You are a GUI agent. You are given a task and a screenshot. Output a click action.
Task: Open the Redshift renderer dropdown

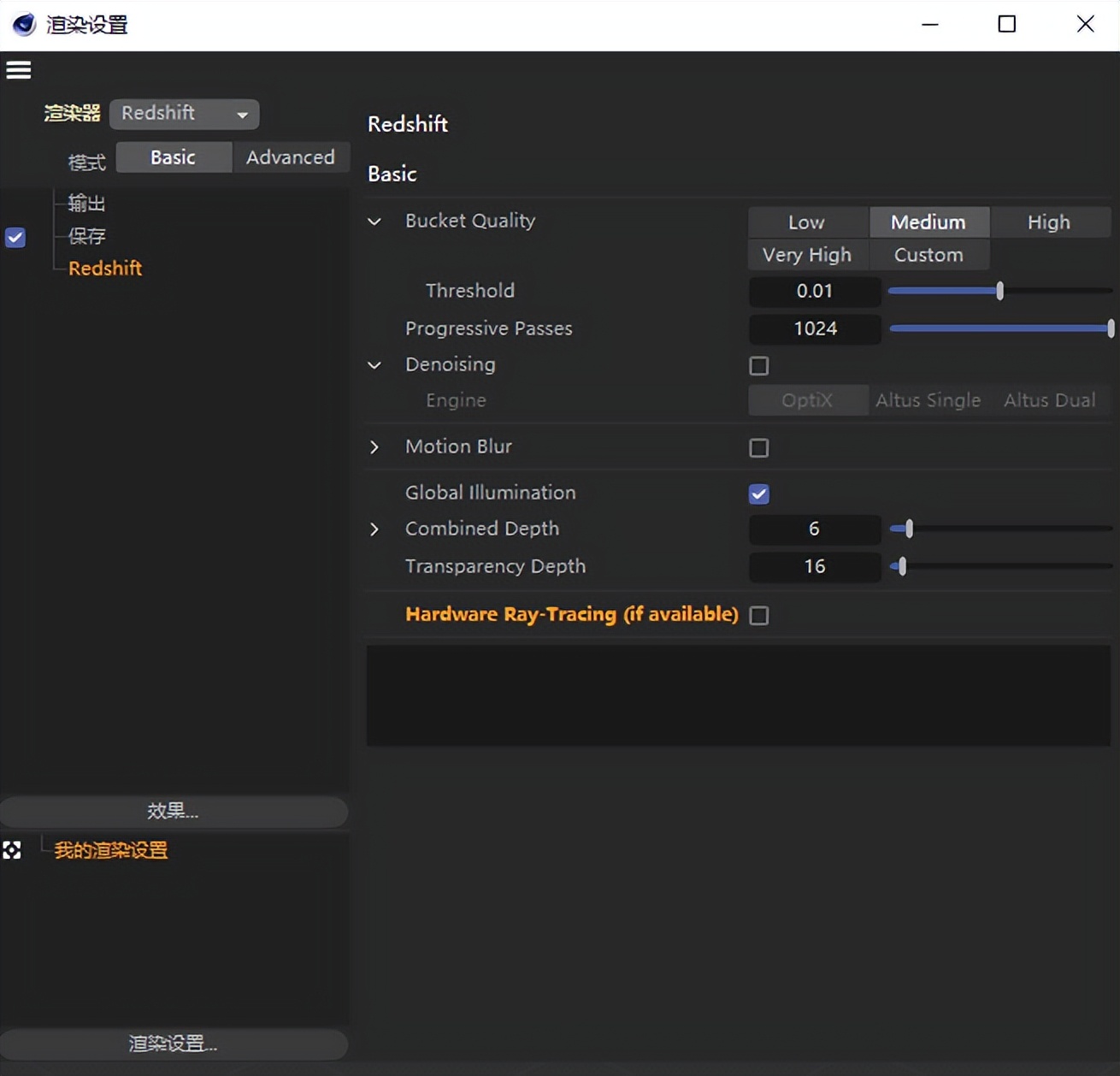tap(184, 114)
